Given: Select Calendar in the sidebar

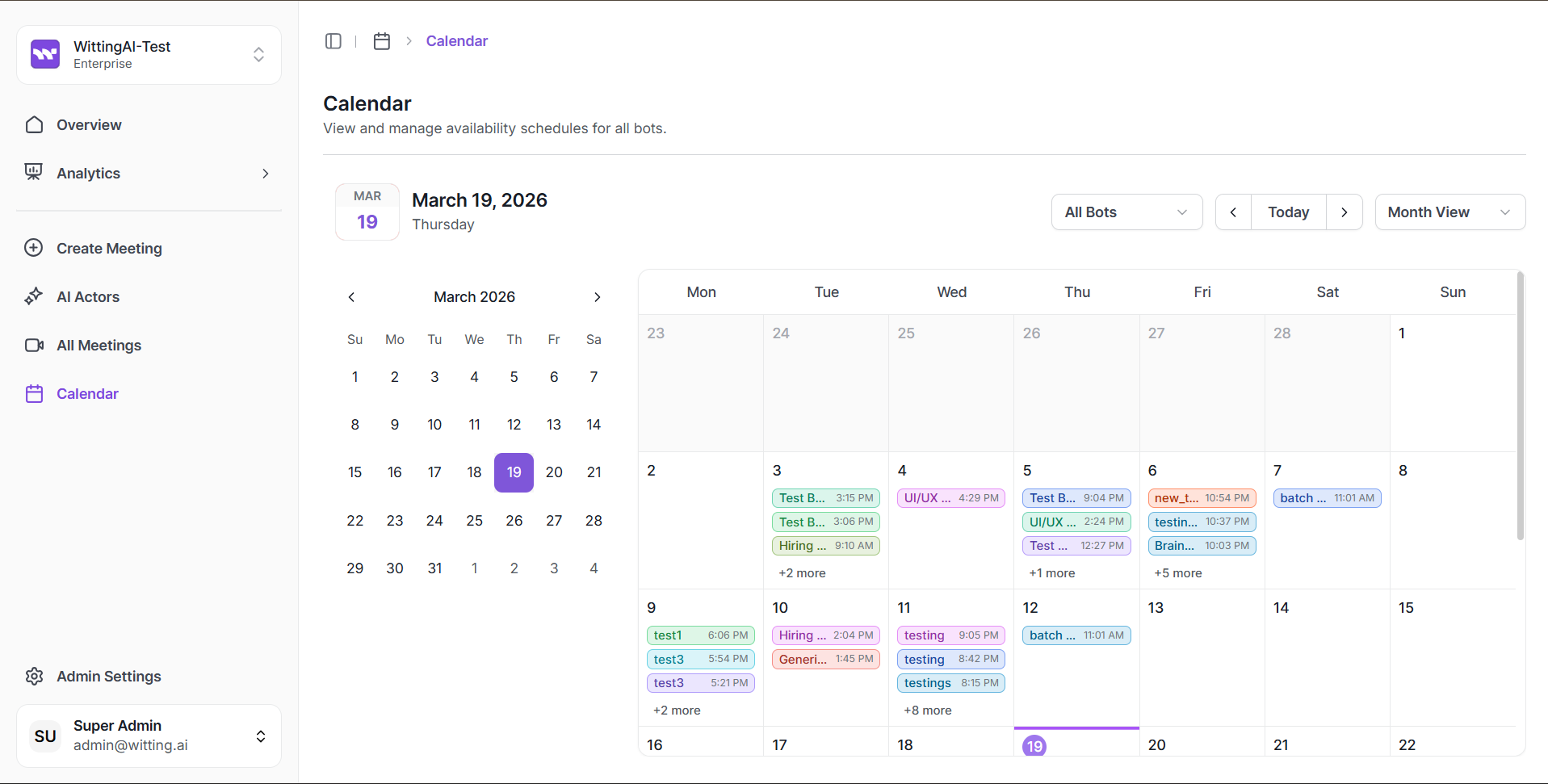Looking at the screenshot, I should tap(87, 394).
